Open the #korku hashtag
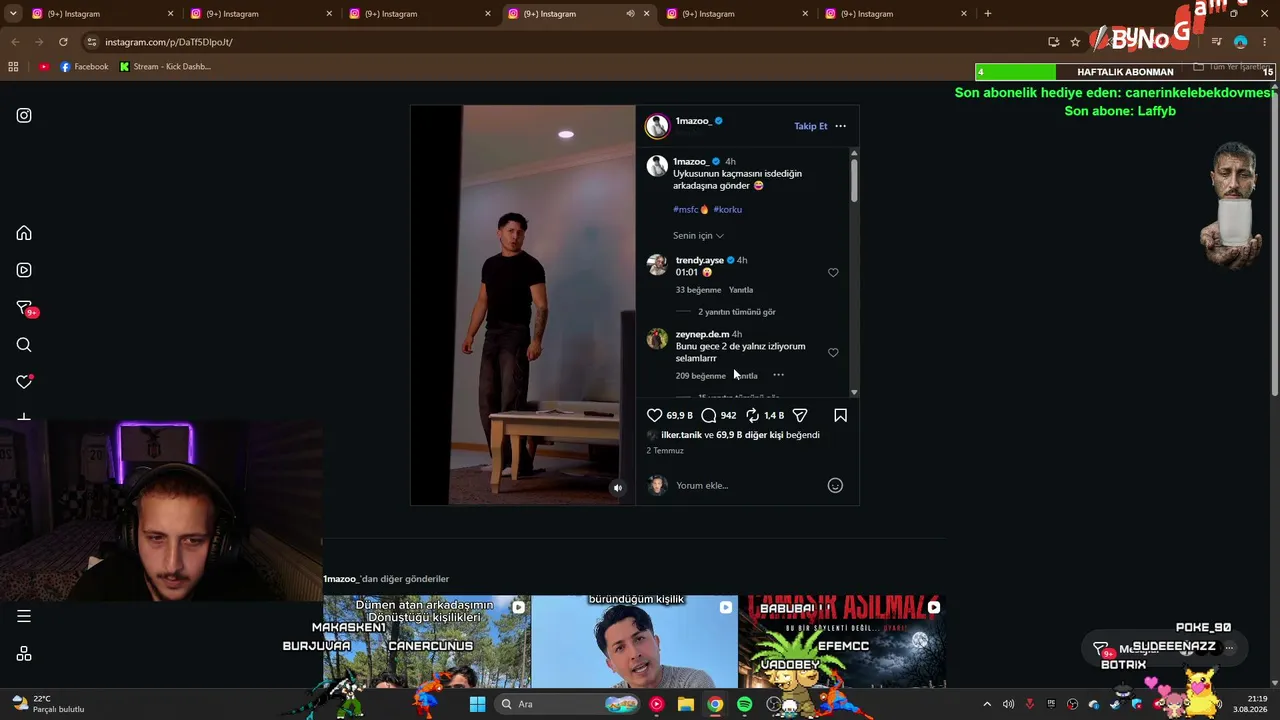Viewport: 1280px width, 720px height. [728, 209]
